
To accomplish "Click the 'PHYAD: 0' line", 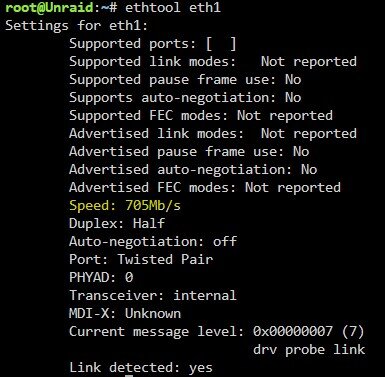I will tap(101, 277).
